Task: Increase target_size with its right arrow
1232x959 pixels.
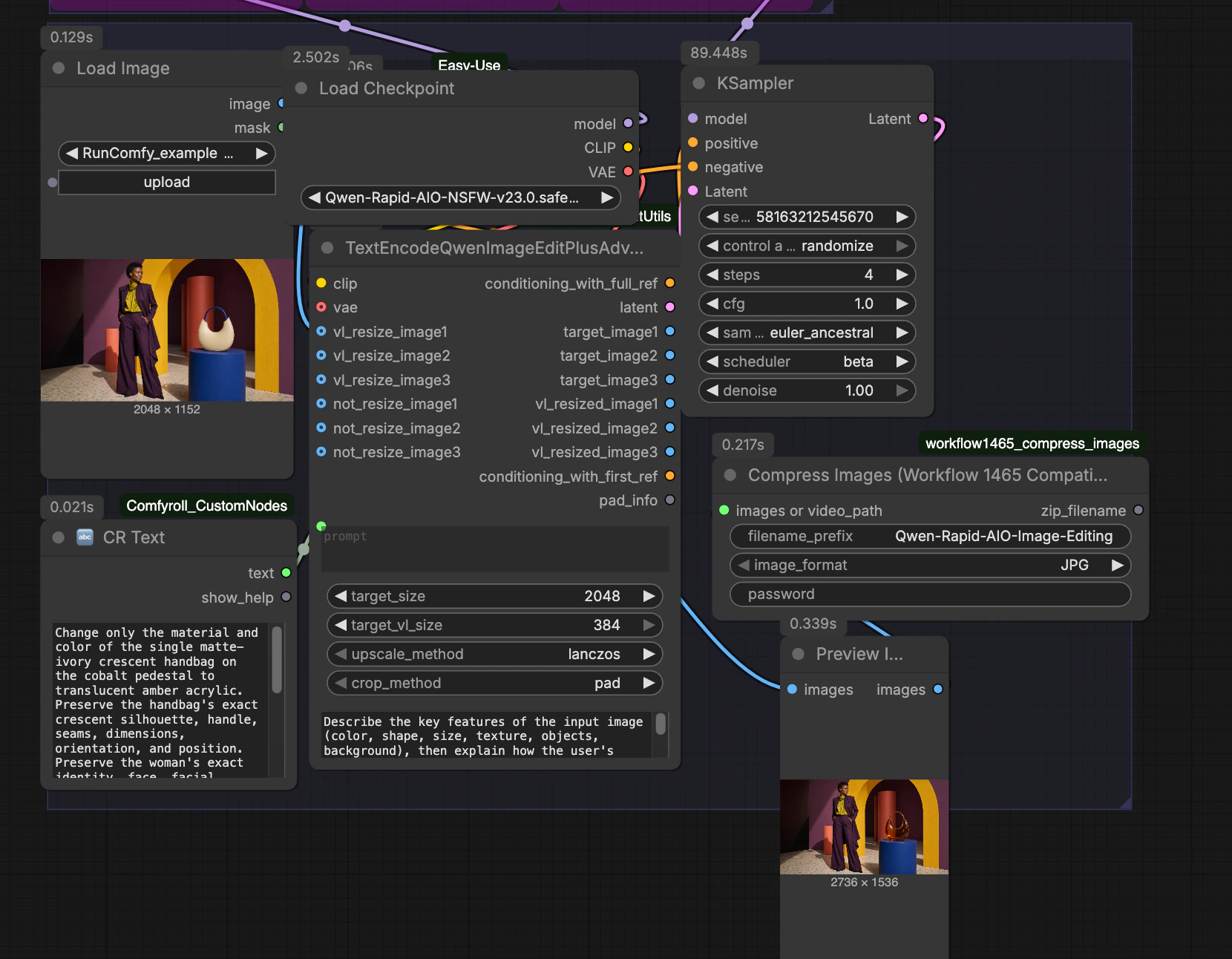Action: (x=649, y=596)
